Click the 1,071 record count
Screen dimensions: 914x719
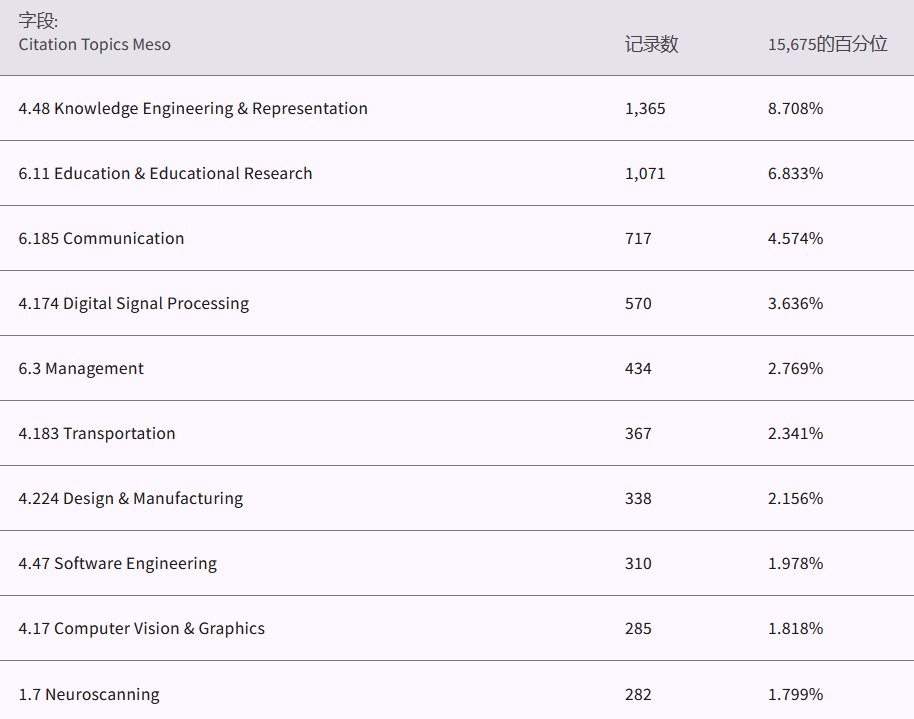(644, 173)
